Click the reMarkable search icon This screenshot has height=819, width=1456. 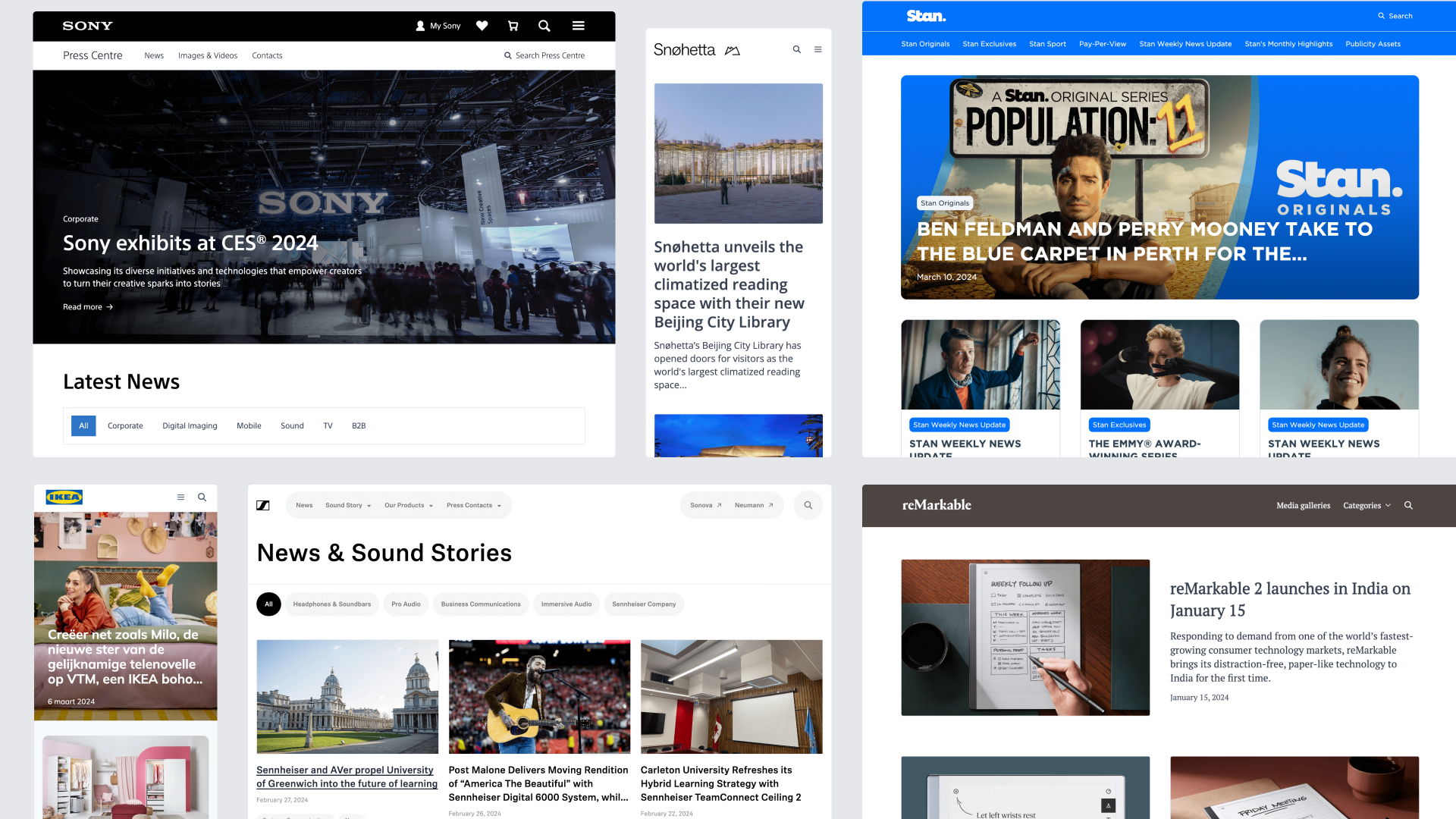1410,505
